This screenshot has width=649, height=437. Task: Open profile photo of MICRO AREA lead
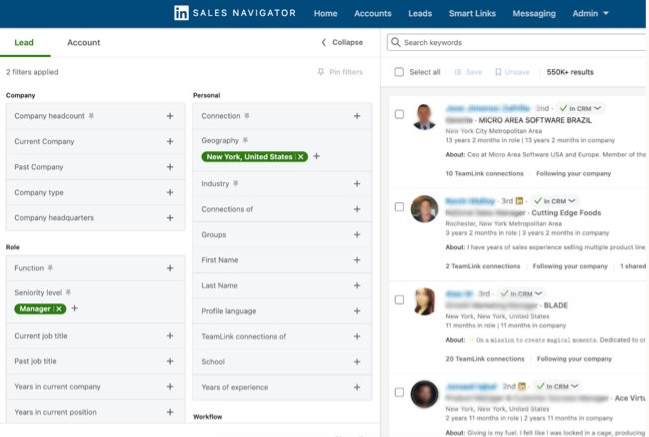coord(424,116)
